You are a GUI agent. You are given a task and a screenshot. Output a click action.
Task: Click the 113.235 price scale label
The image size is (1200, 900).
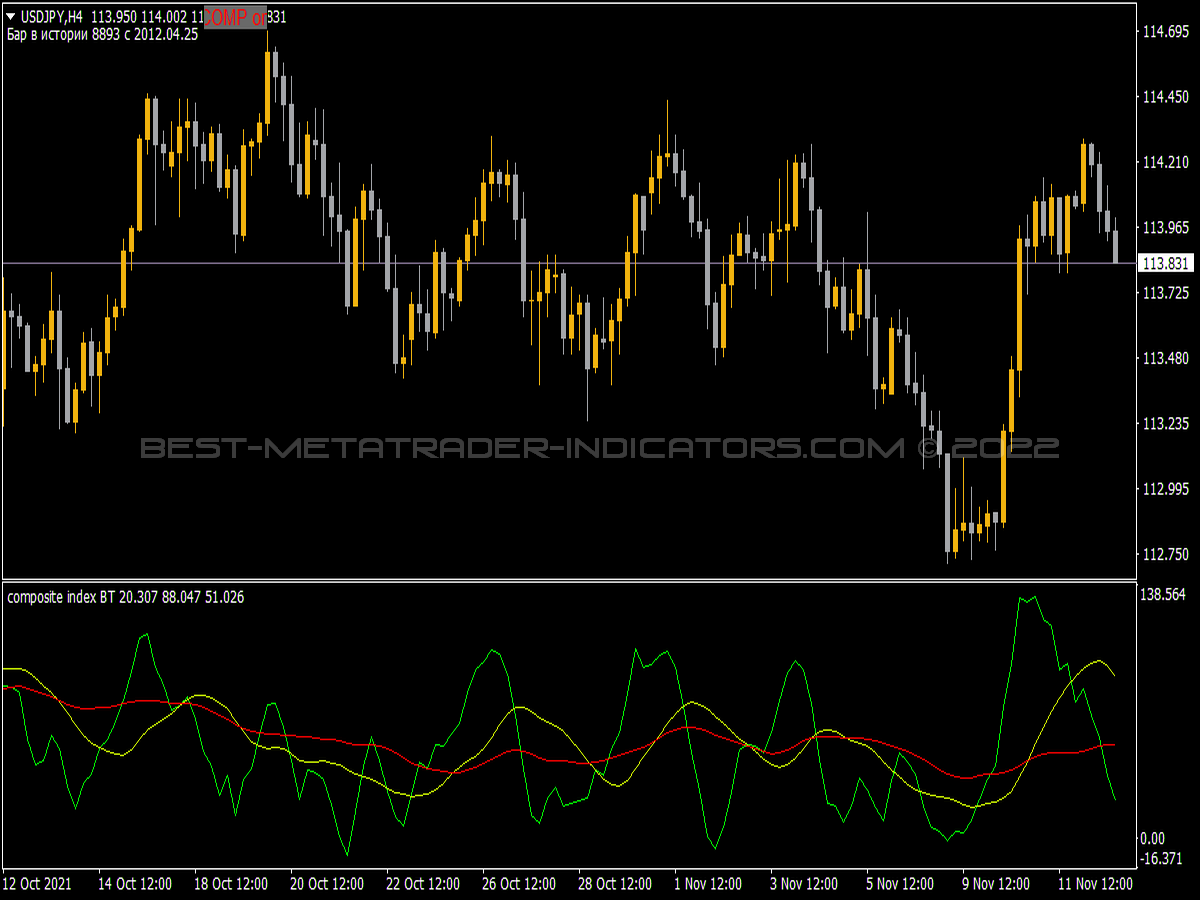[1165, 423]
